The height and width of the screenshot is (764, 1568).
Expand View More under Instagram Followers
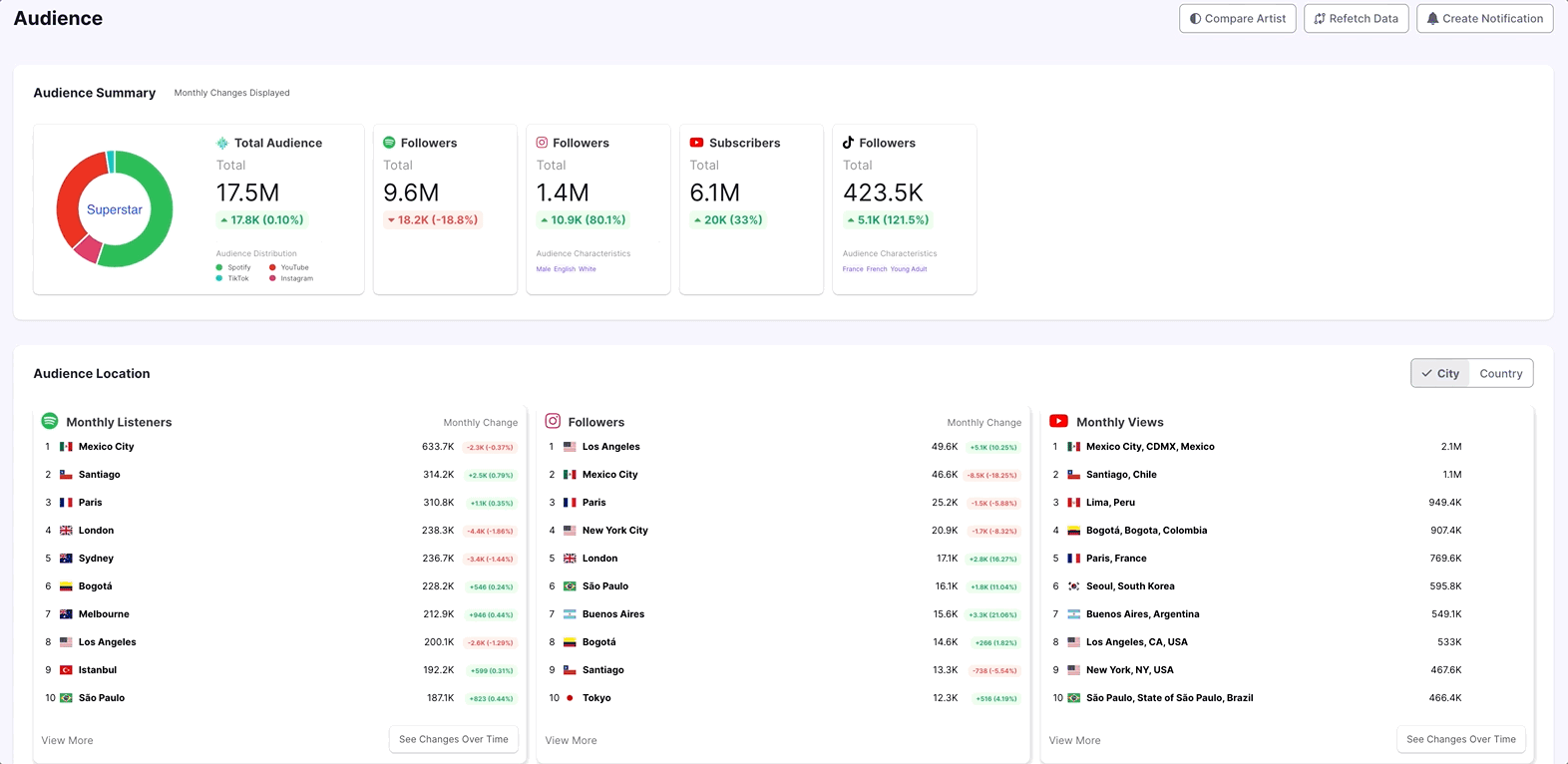(571, 740)
